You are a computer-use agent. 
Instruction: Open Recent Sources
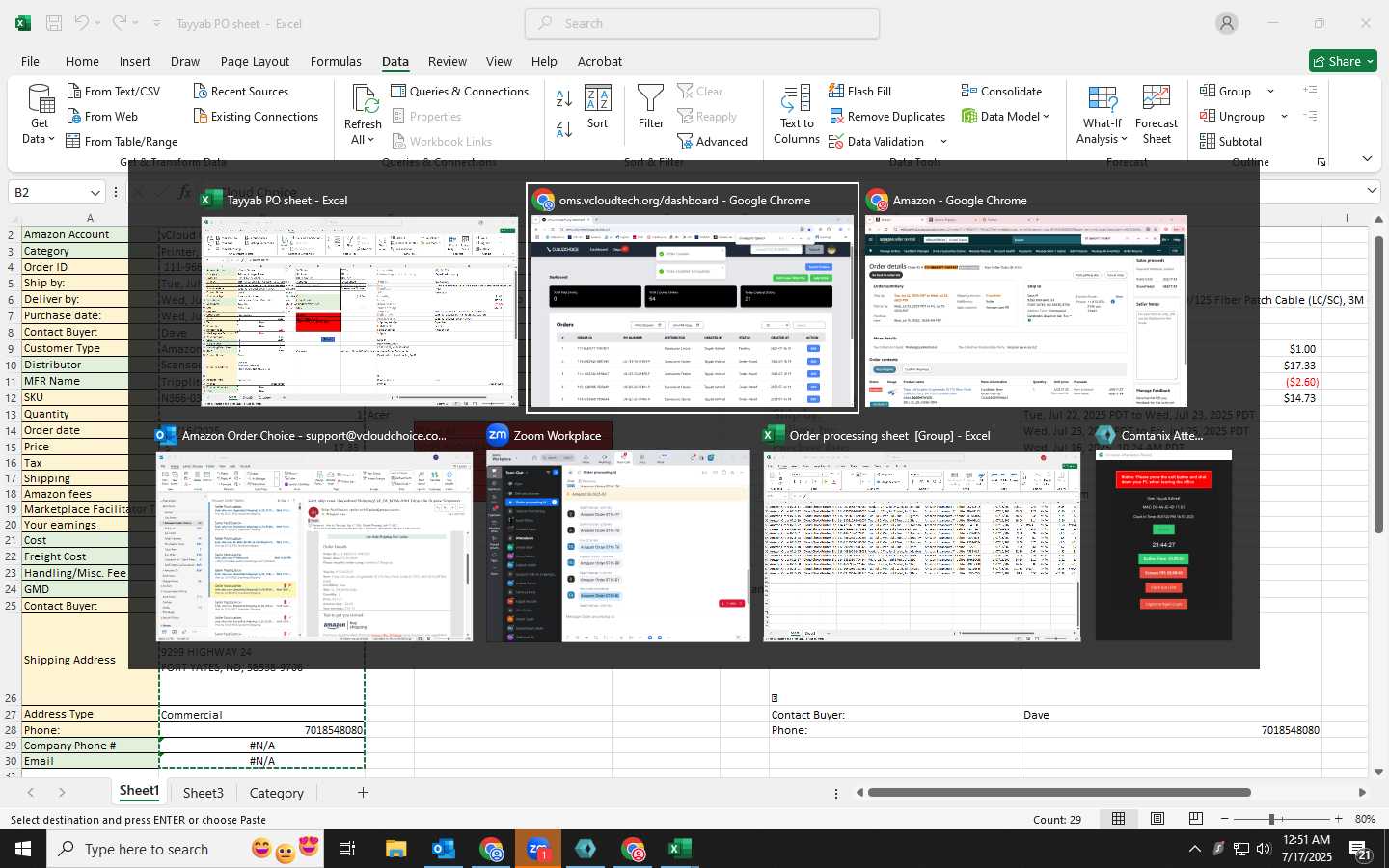241,92
